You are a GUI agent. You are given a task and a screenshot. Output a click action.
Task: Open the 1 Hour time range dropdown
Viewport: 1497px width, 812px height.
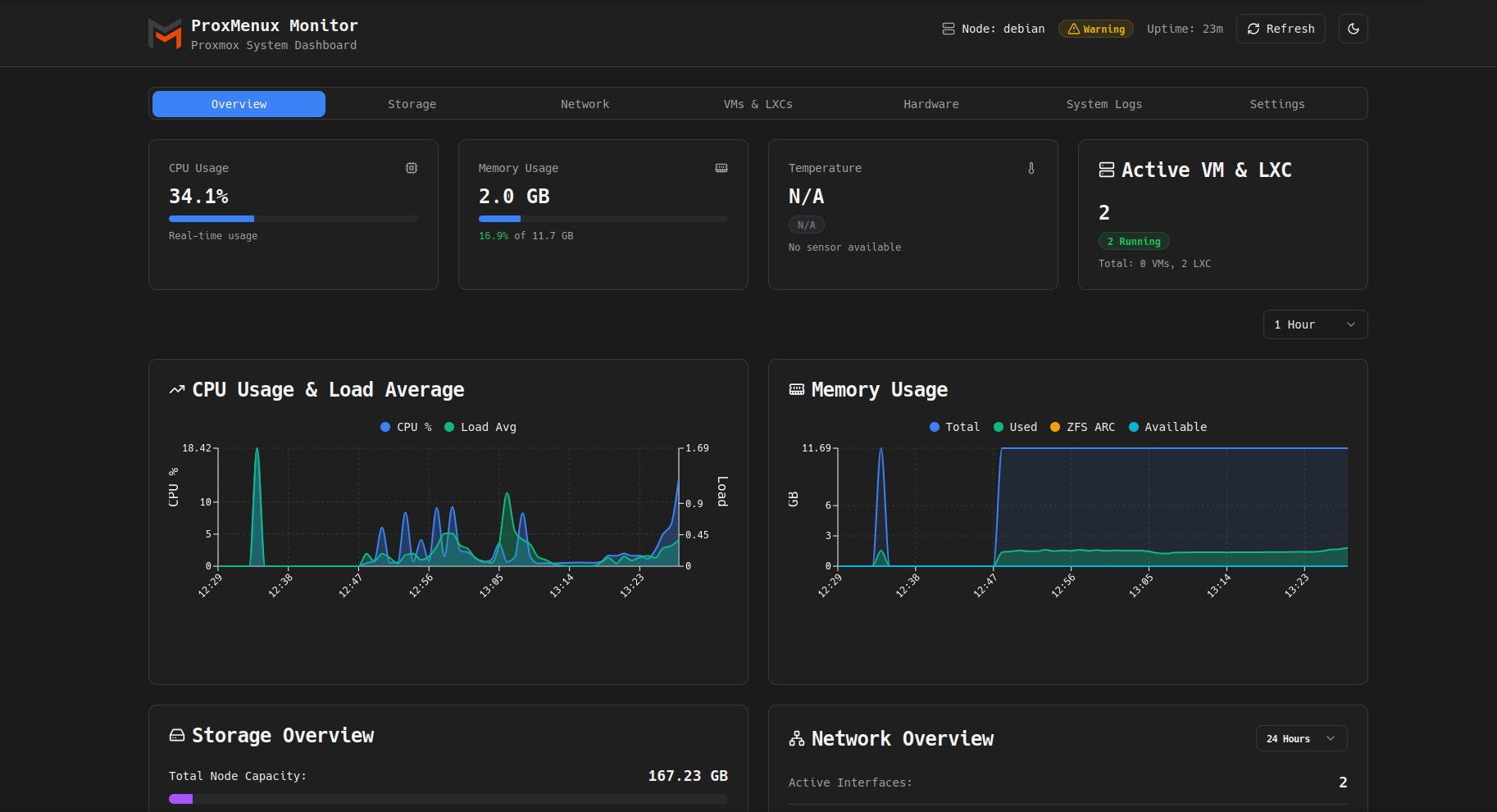click(x=1315, y=324)
